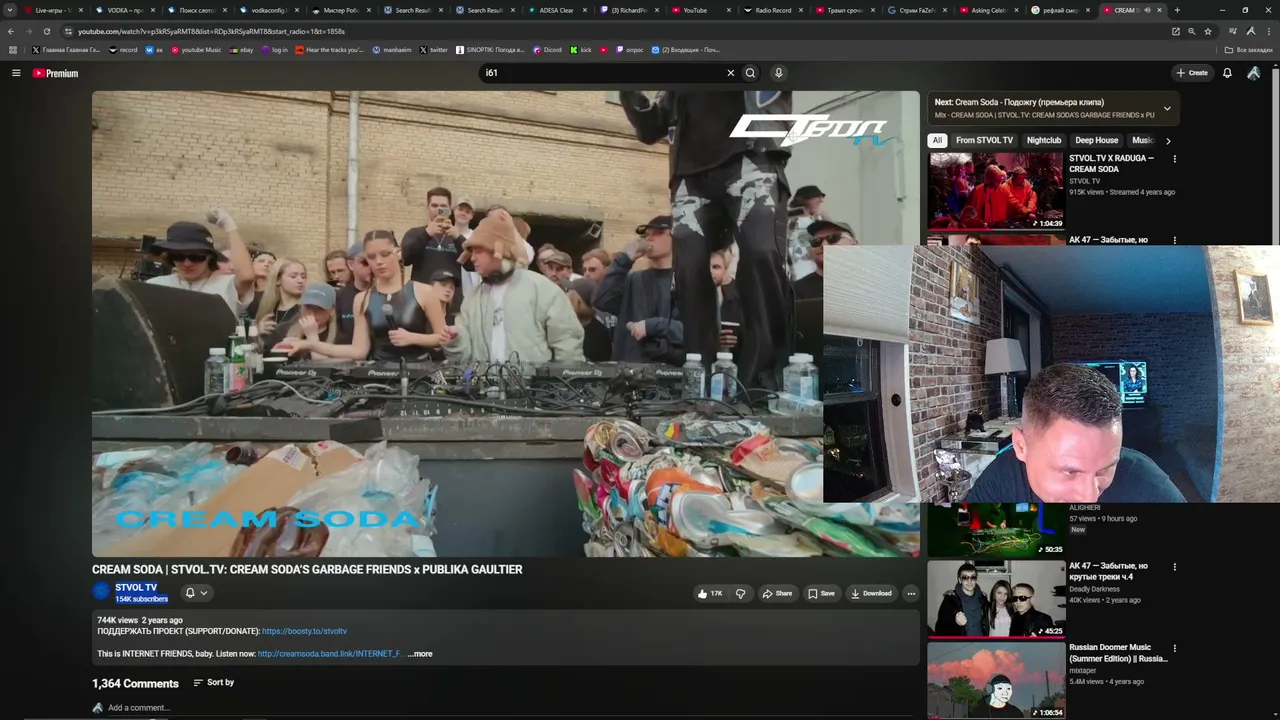Dislike the video with thumbs down

coord(740,593)
